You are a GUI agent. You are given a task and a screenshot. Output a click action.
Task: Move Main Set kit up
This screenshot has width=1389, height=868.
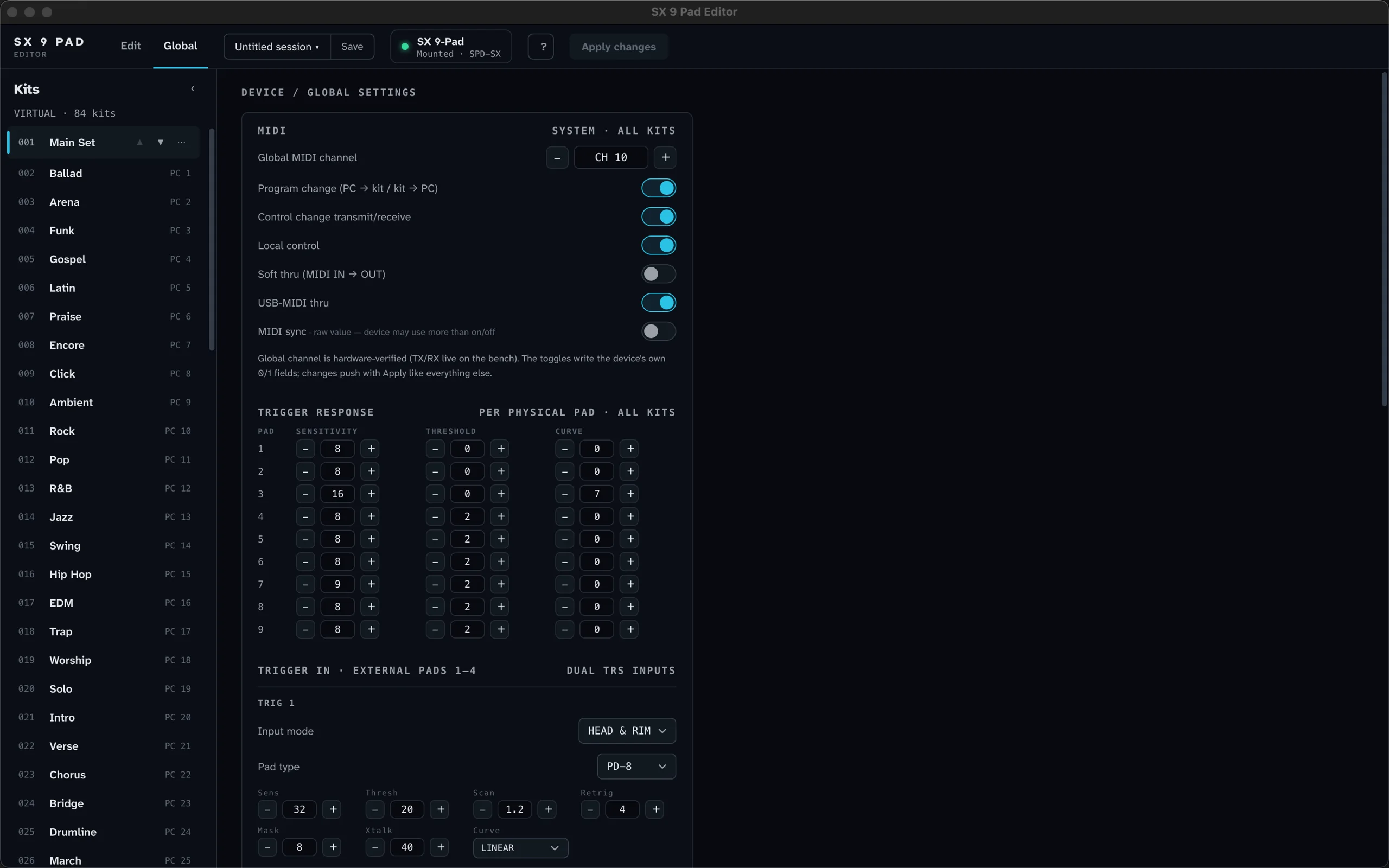pyautogui.click(x=139, y=142)
